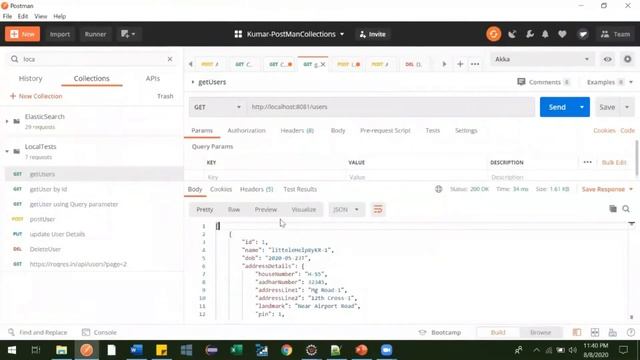640x360 pixels.
Task: Switch to Build mode
Action: pos(498,332)
